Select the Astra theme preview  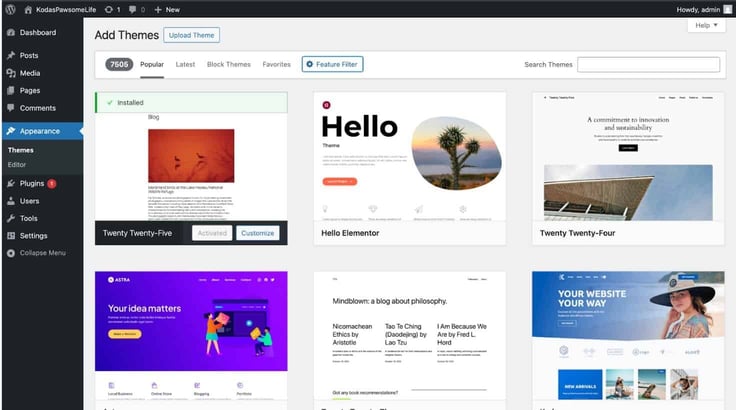[191, 335]
